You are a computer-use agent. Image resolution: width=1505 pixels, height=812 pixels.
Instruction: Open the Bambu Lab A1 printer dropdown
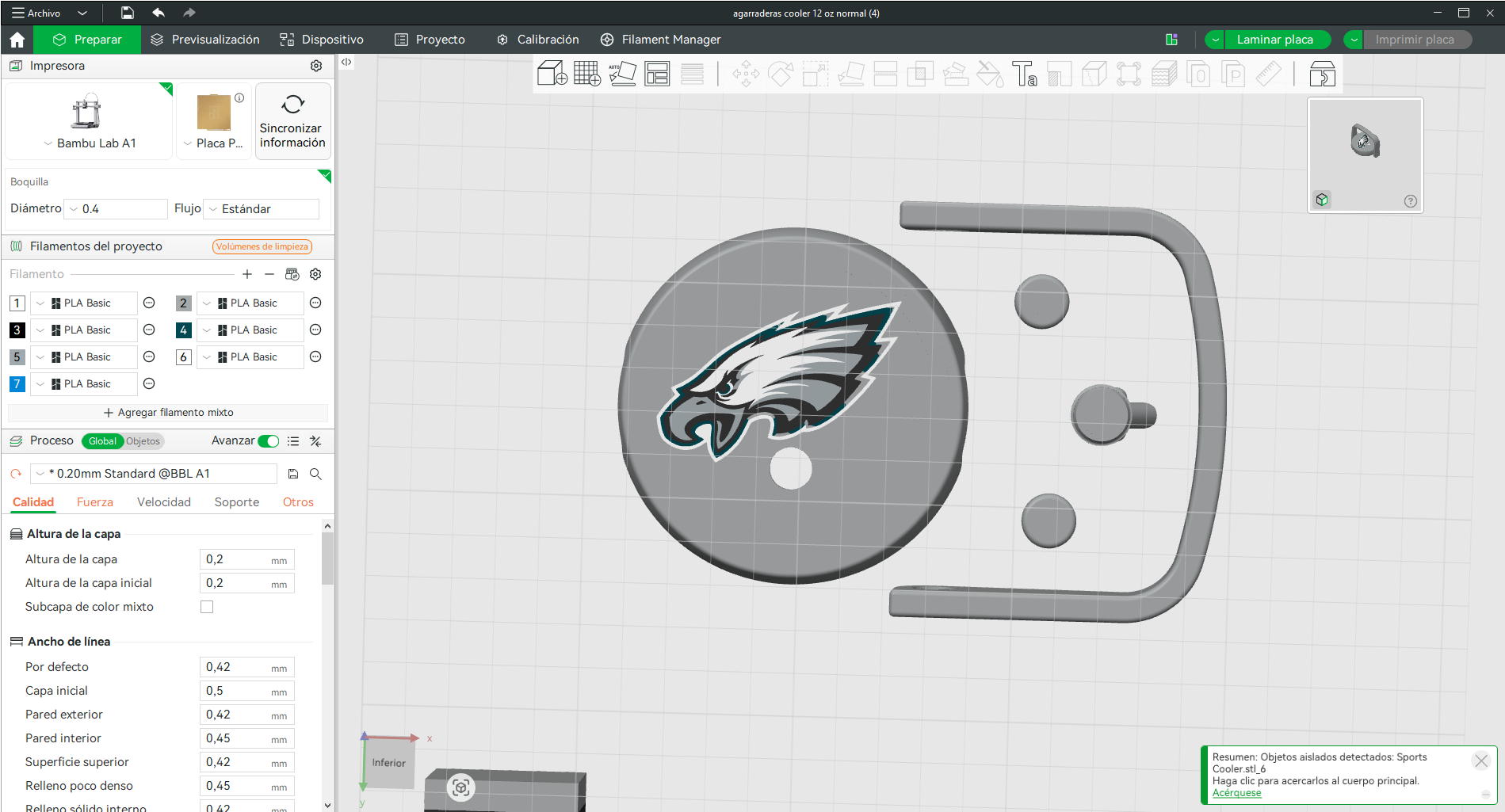click(x=90, y=143)
